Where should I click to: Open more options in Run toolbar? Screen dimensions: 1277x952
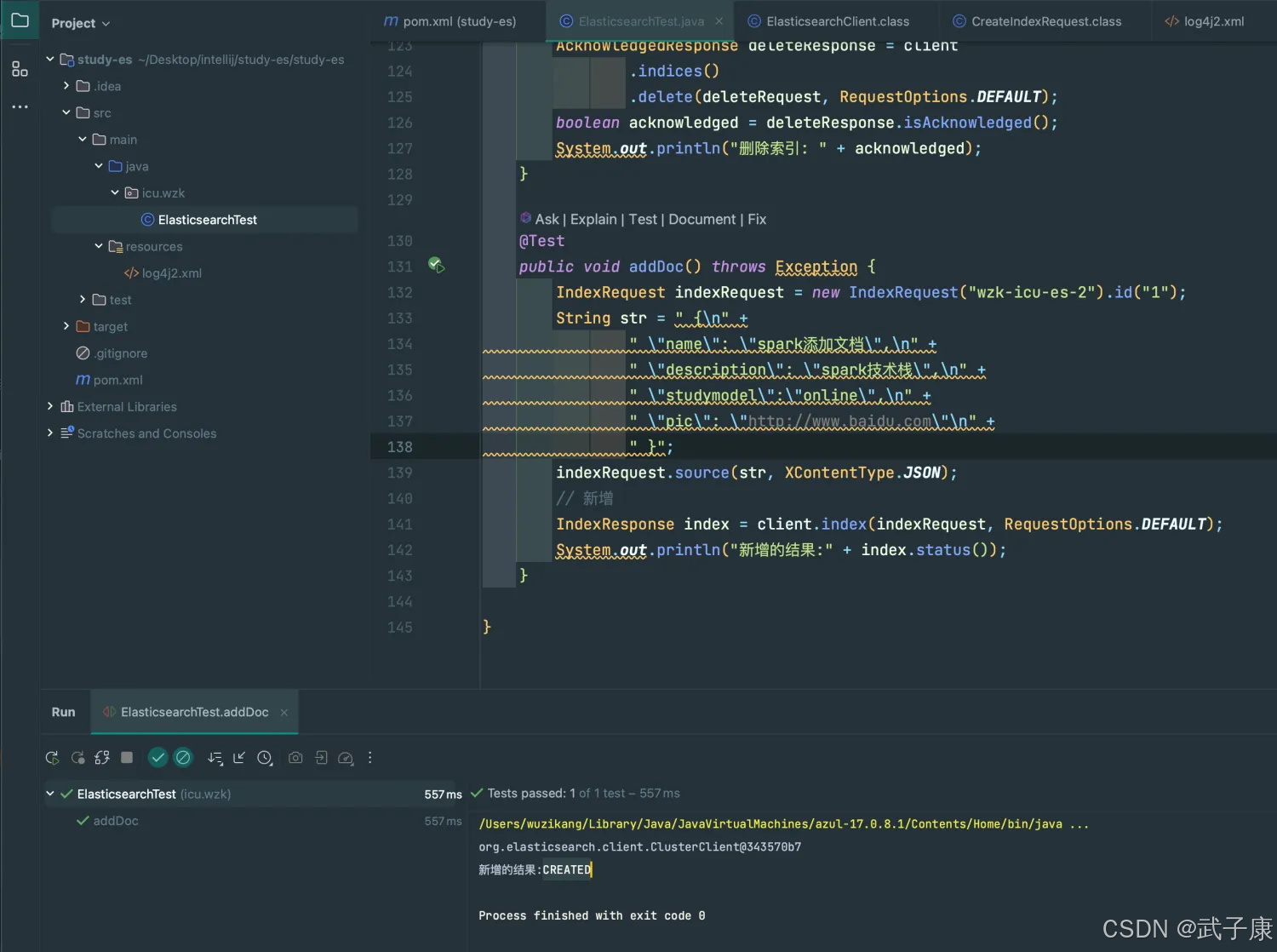(x=369, y=758)
